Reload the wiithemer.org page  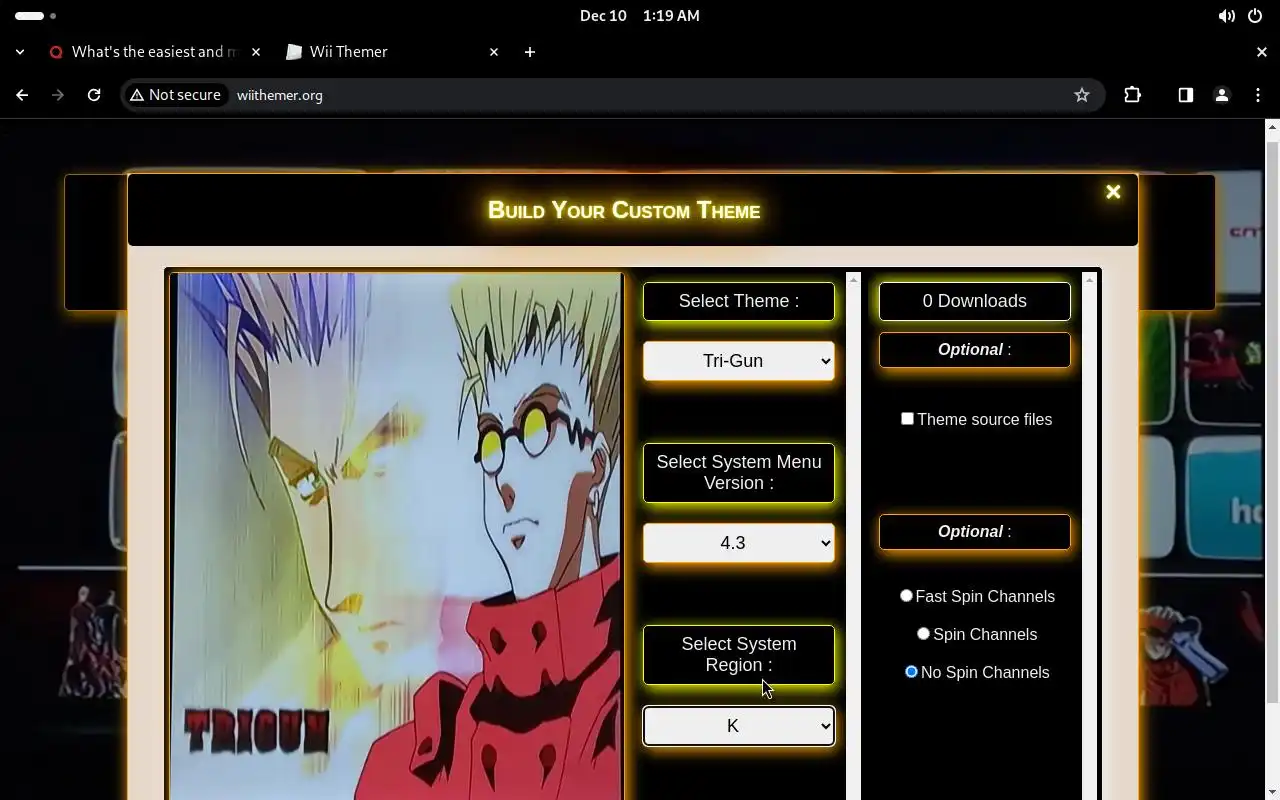pos(94,95)
